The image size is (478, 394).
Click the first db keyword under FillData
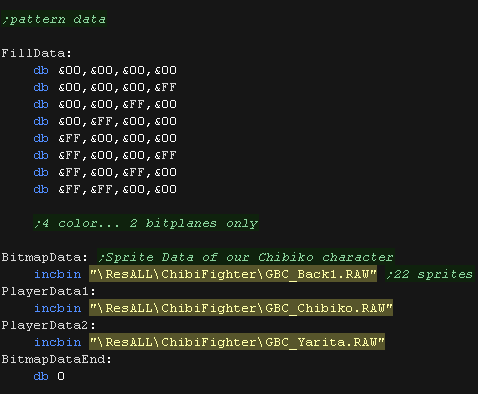click(41, 70)
